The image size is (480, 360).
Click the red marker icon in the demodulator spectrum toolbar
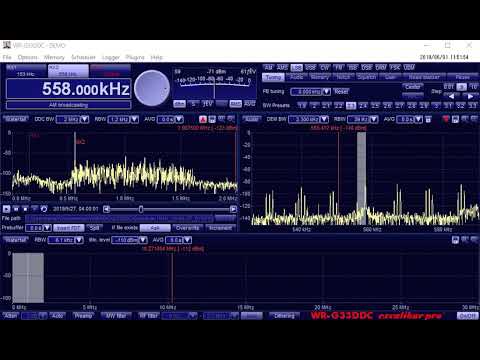[x=446, y=119]
